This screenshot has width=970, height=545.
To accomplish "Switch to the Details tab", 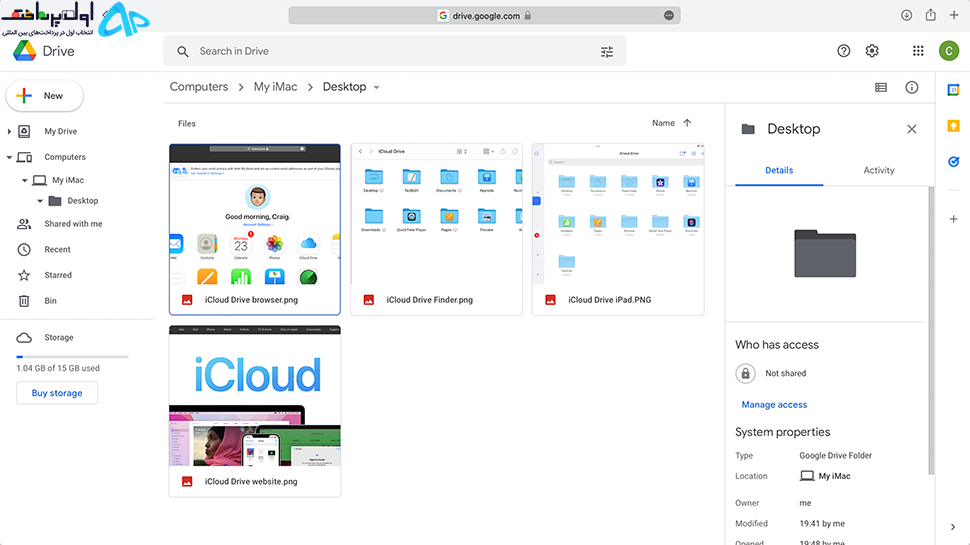I will 779,170.
